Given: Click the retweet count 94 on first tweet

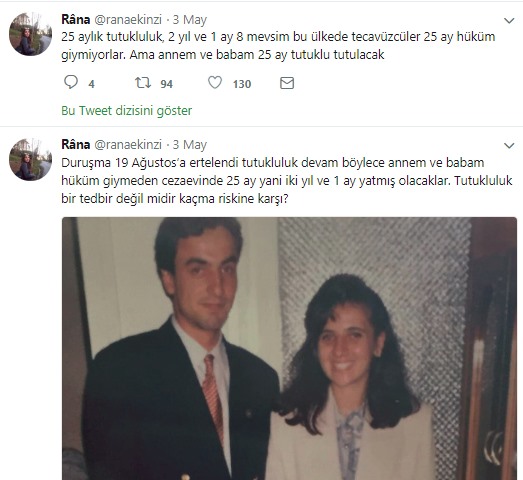Looking at the screenshot, I should pos(166,84).
